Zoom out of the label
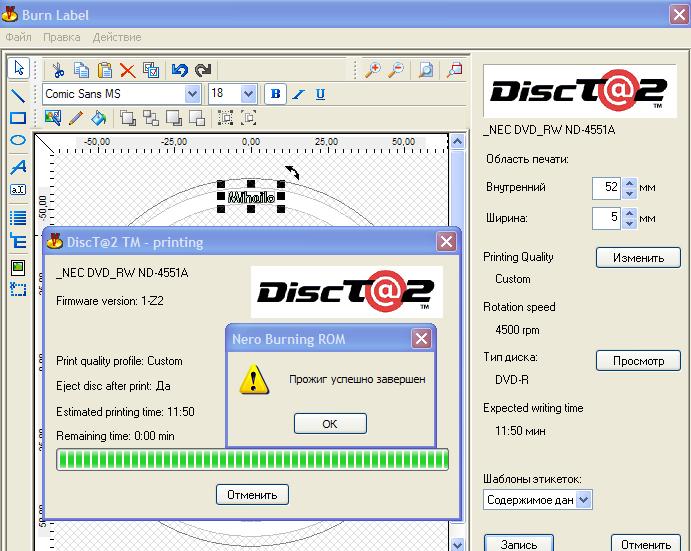Image resolution: width=691 pixels, height=551 pixels. coord(396,70)
